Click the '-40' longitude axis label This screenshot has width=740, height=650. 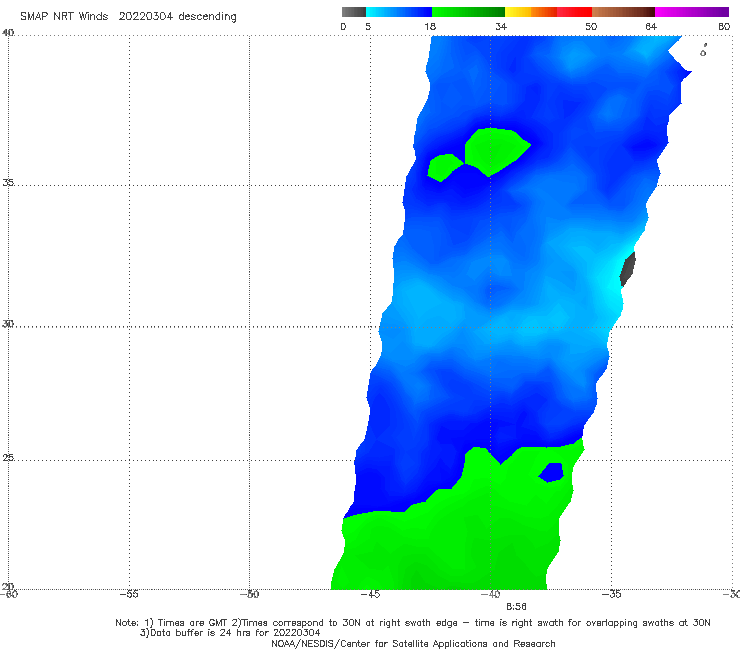(490, 594)
